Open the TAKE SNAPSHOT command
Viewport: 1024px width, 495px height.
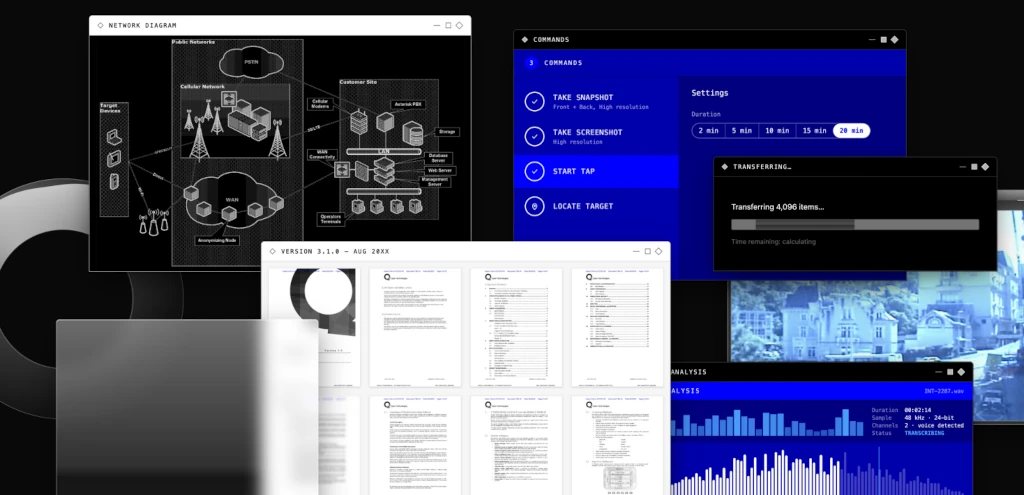(x=596, y=101)
